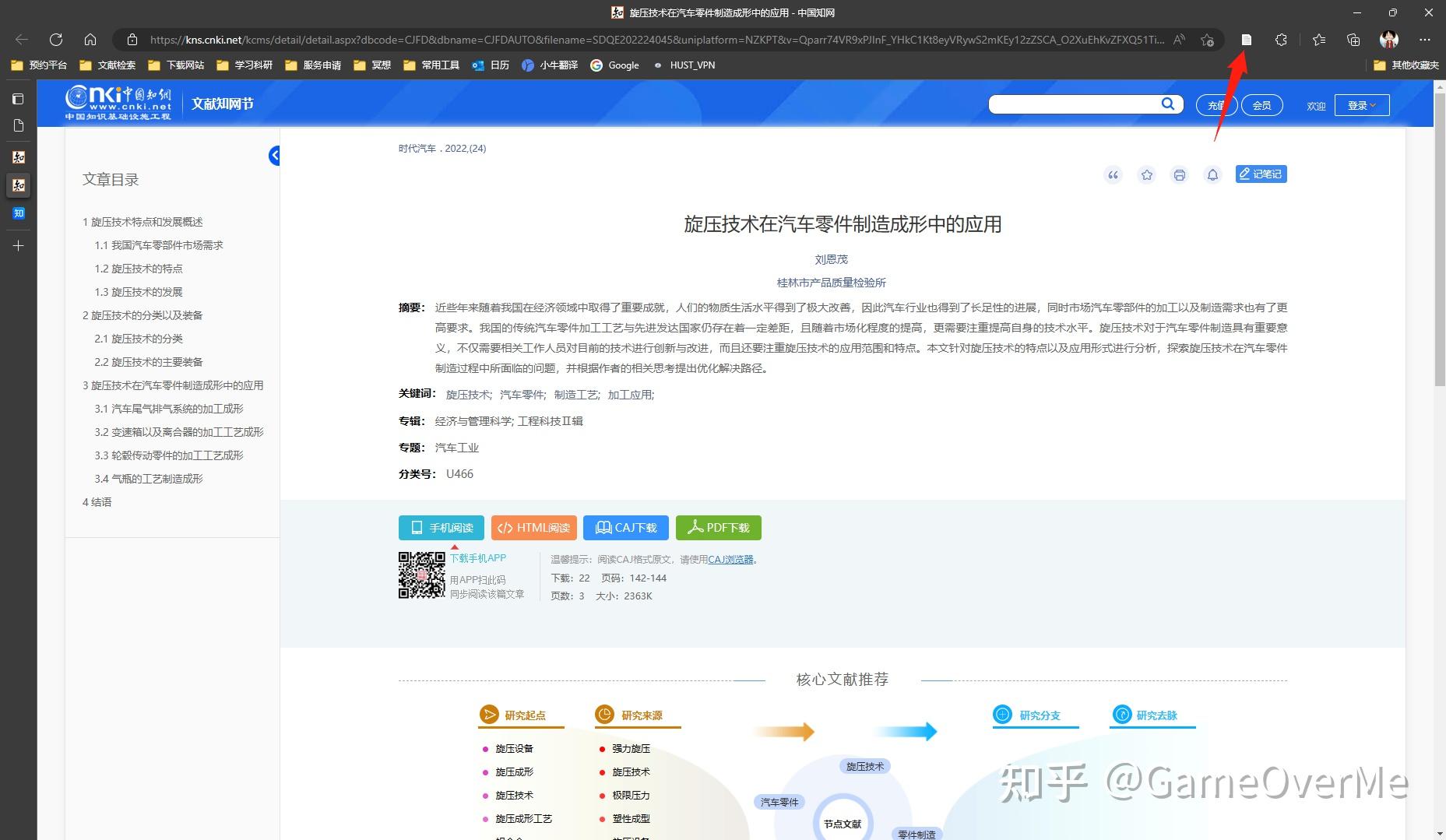
Task: Open a new tab with the plus in the vertical tab sidebar
Action: click(x=18, y=246)
